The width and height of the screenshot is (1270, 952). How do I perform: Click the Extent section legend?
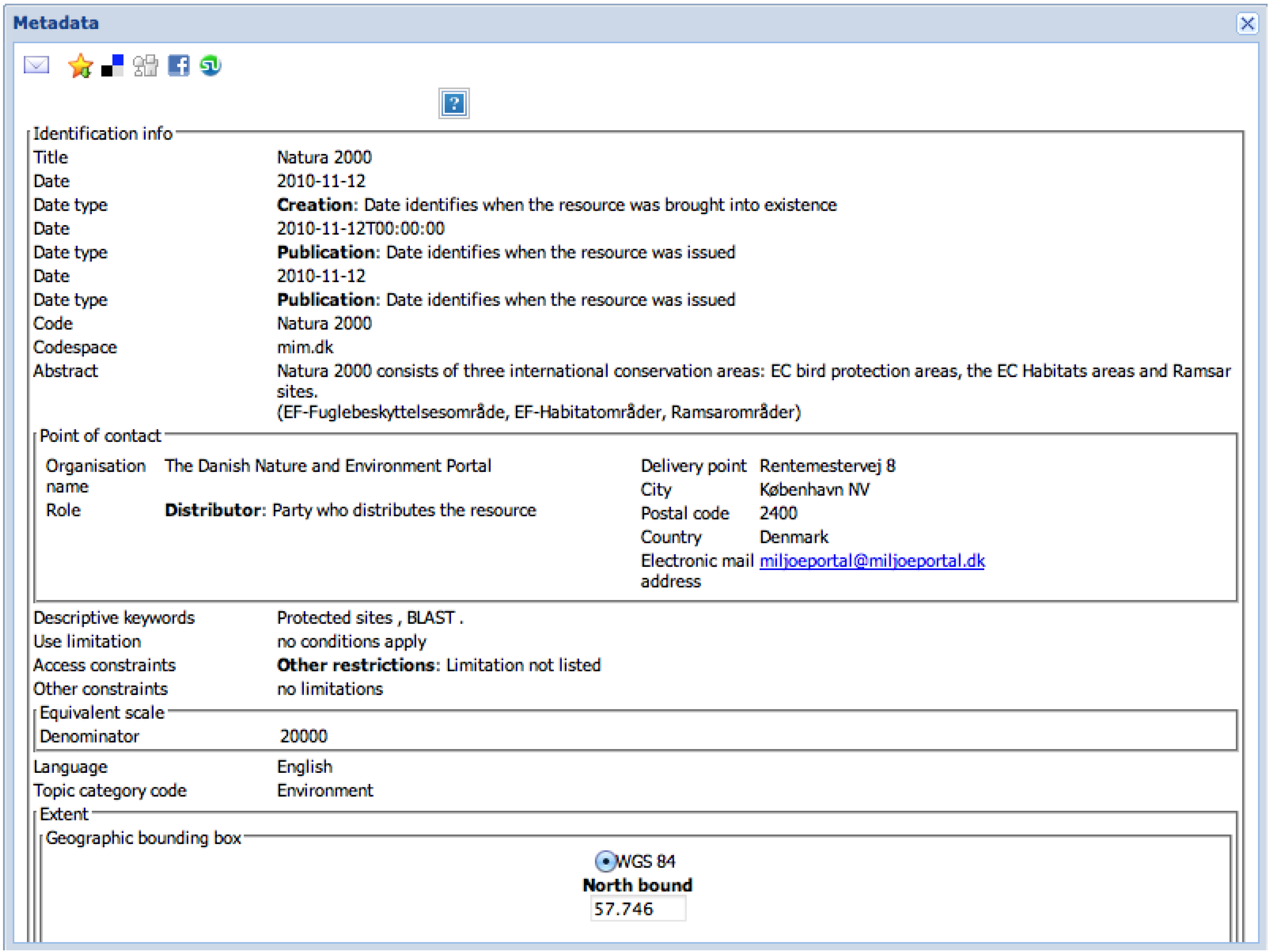tap(64, 814)
